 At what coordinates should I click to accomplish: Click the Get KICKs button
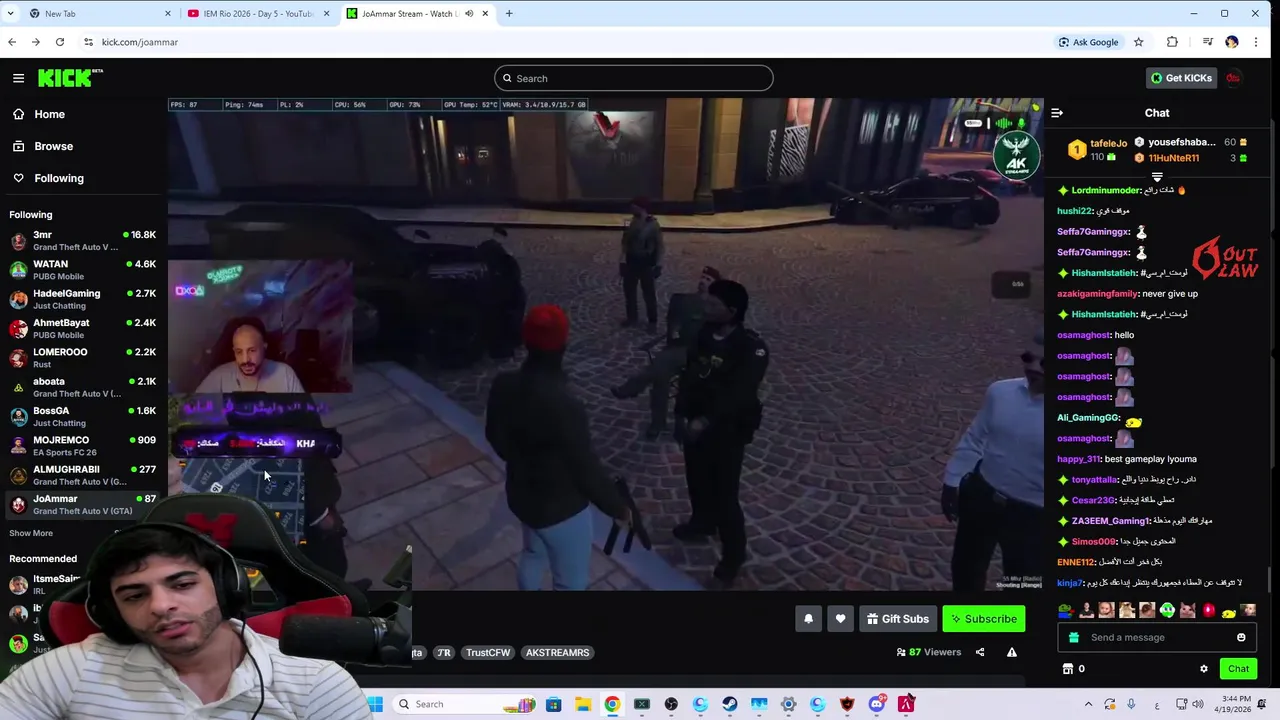point(1181,78)
